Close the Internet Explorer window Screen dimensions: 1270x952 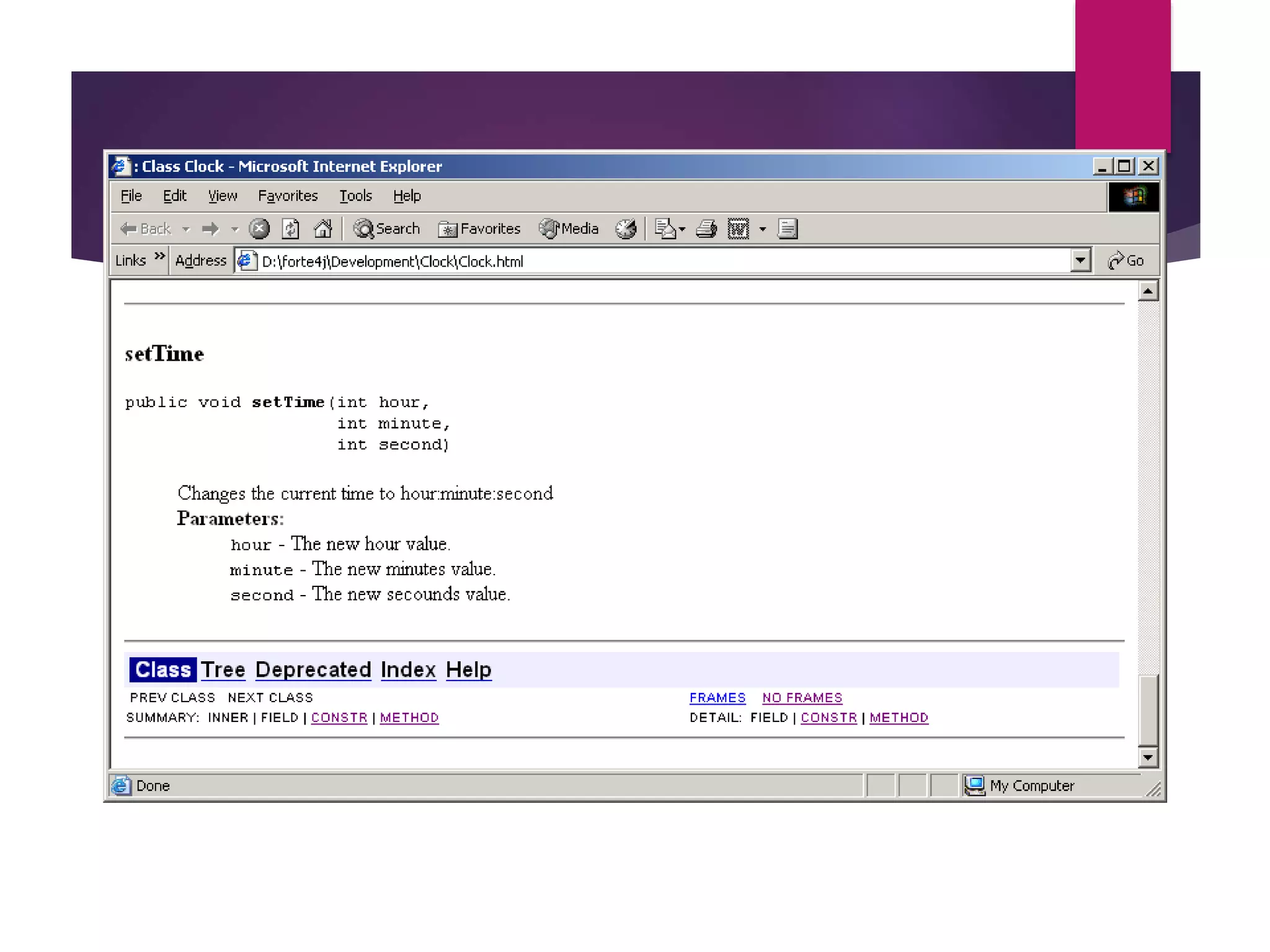(1148, 166)
